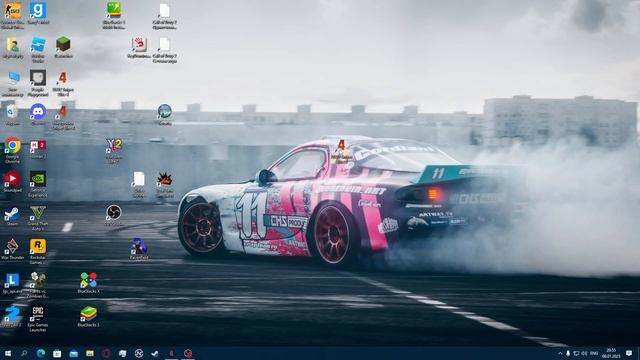Select the orange explosion game icon

point(164,179)
